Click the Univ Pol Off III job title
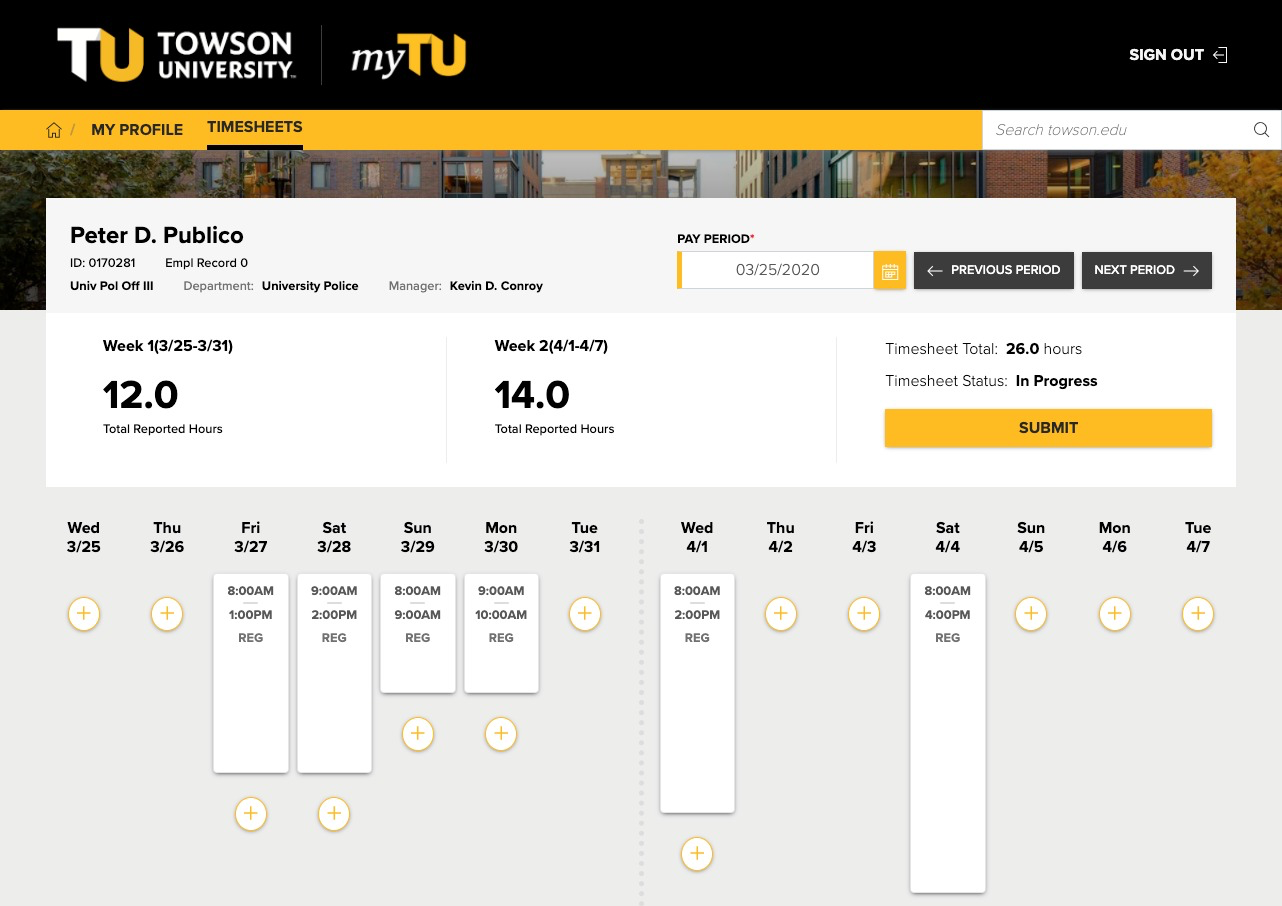1282x906 pixels. tap(112, 286)
